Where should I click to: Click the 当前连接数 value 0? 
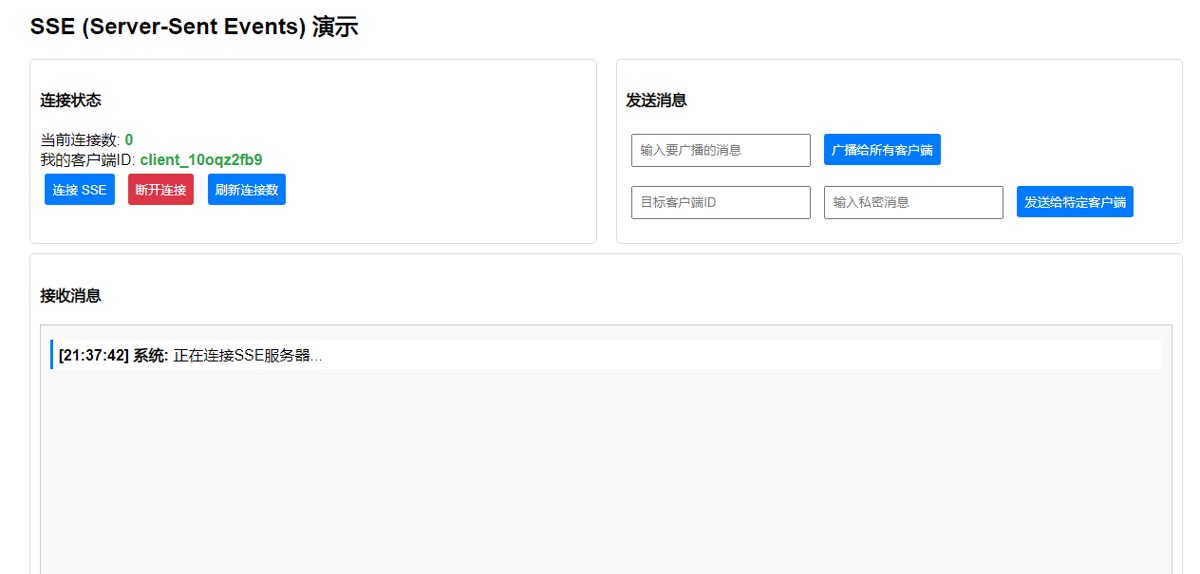pos(129,140)
